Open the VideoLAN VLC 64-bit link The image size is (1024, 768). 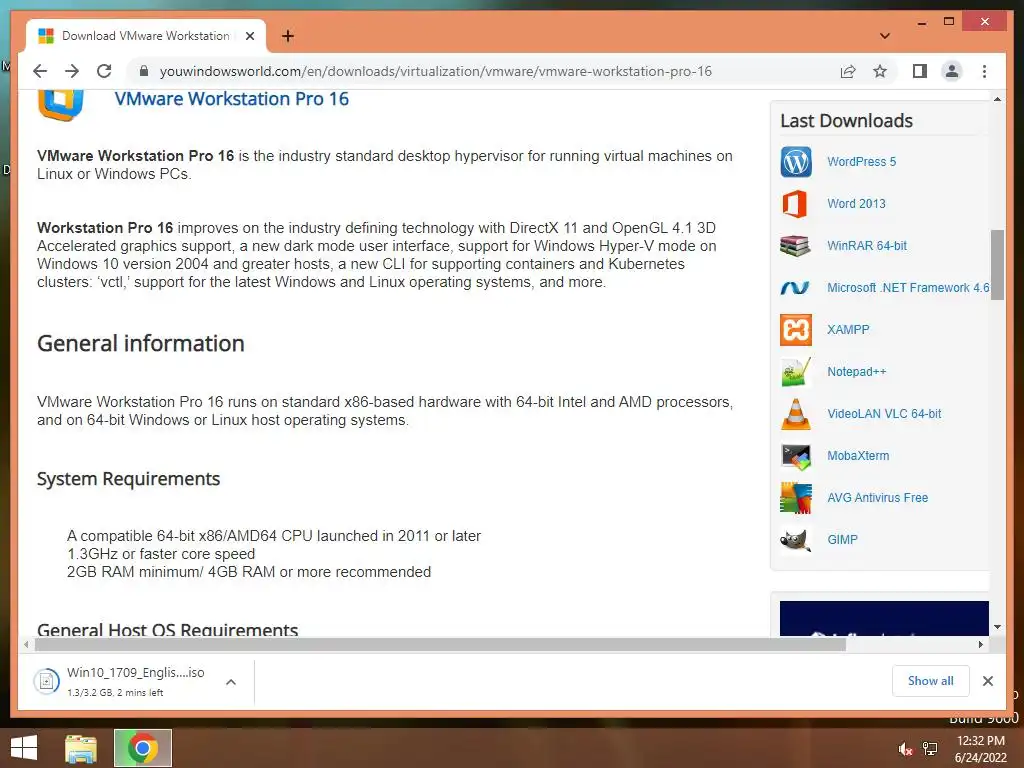pos(884,414)
